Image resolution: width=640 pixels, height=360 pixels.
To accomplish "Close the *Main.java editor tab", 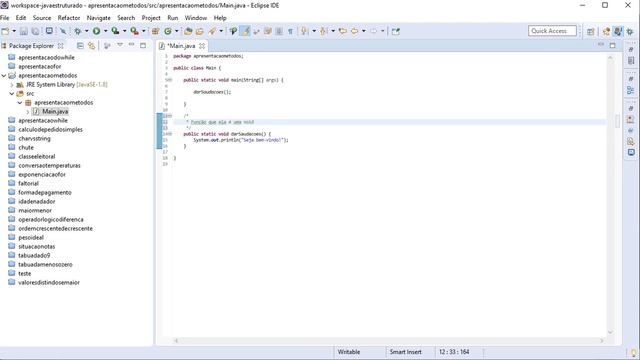I will 202,46.
